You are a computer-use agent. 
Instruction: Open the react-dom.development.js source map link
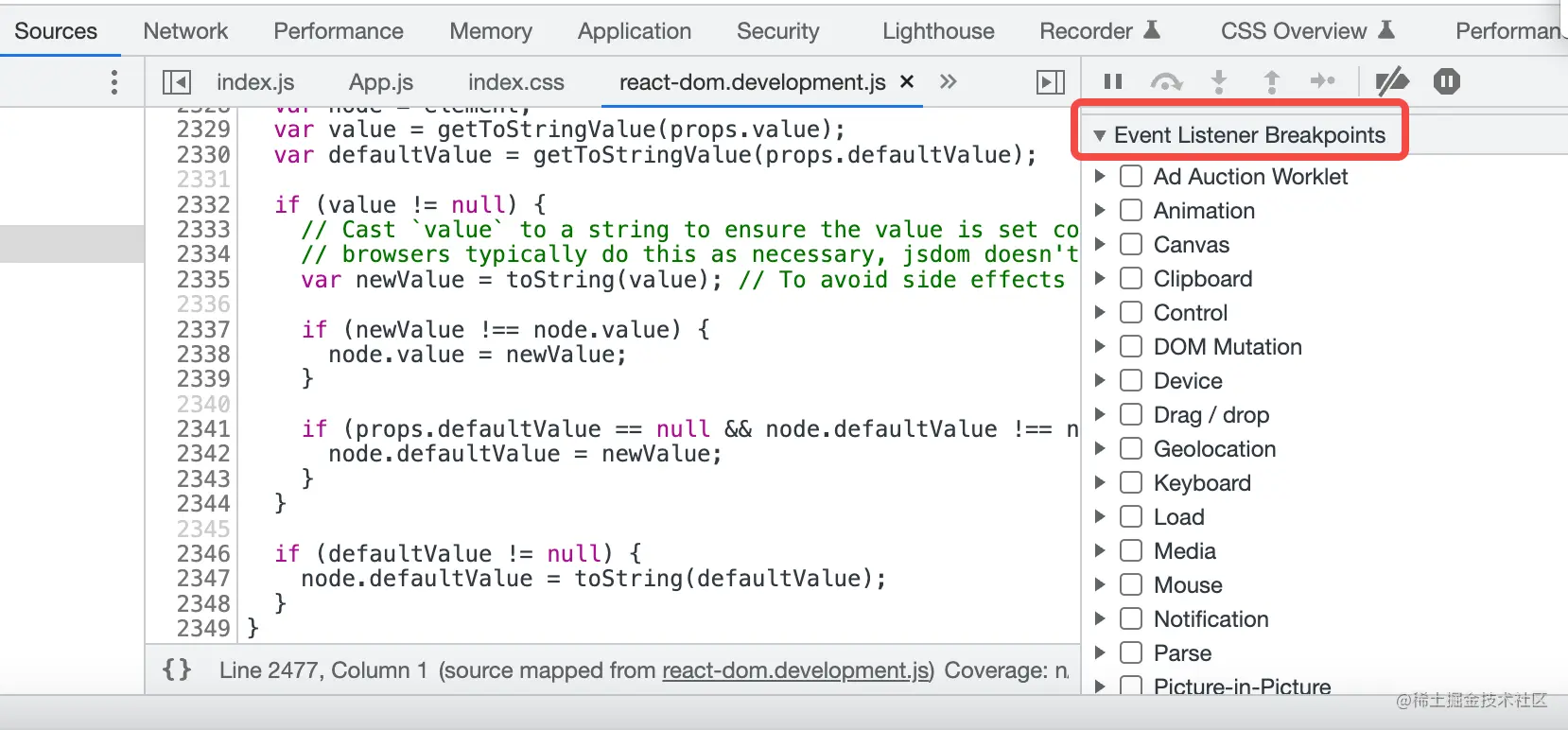tap(795, 670)
